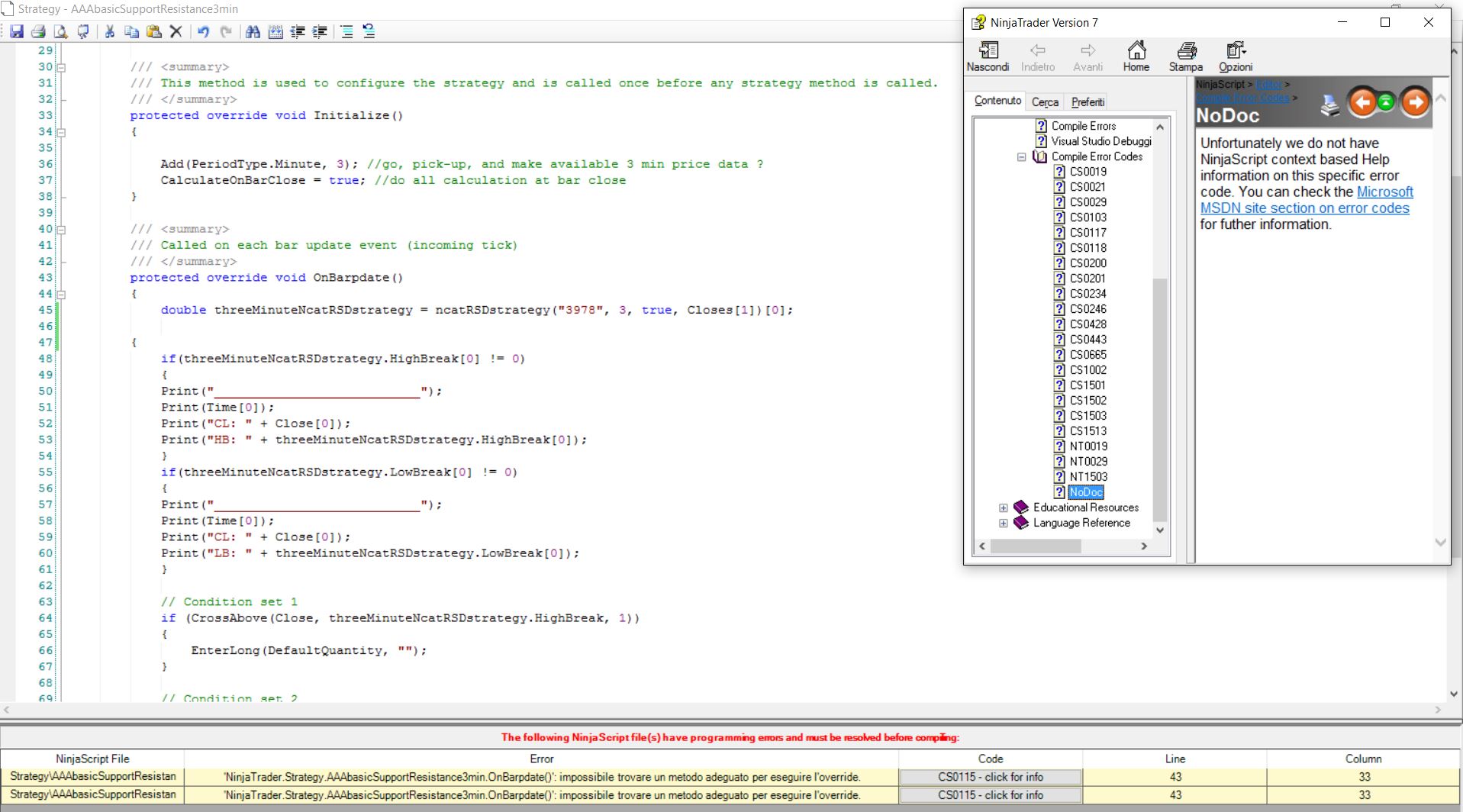Click the Save icon in editor toolbar
This screenshot has width=1463, height=812.
[17, 31]
